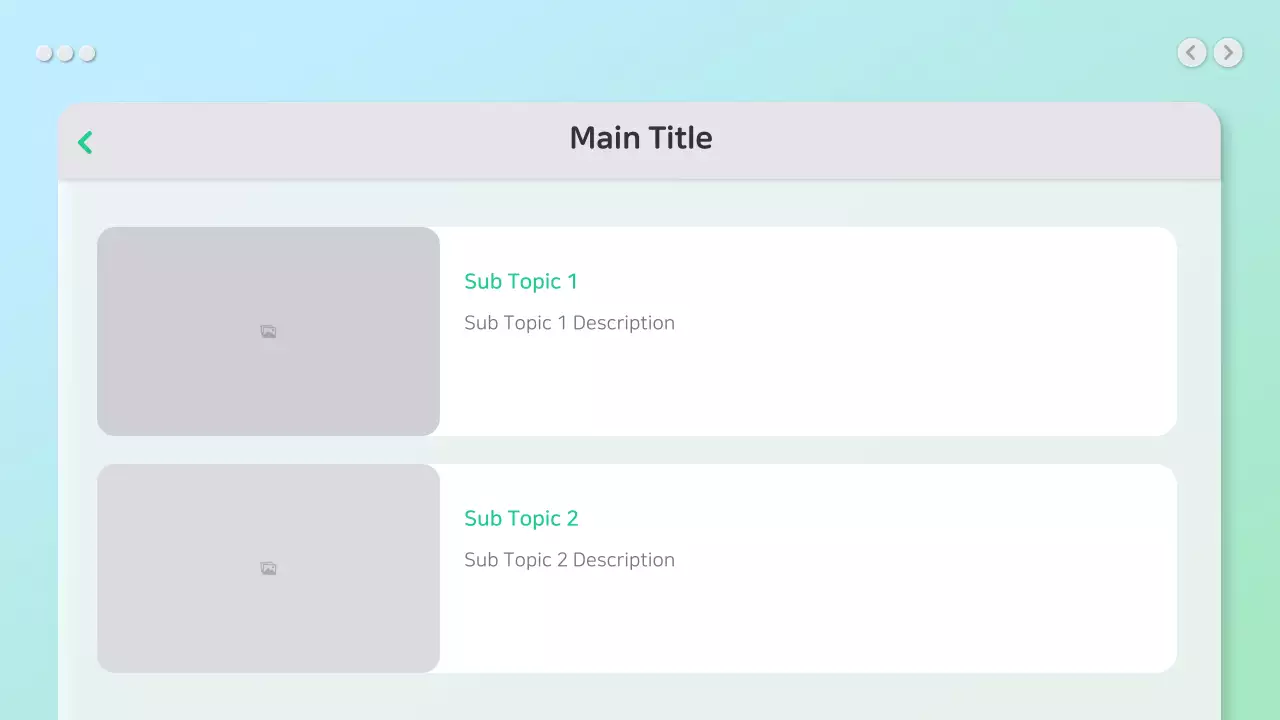This screenshot has height=720, width=1280.
Task: Click the empty gap between the two topic cards
Action: pos(640,450)
